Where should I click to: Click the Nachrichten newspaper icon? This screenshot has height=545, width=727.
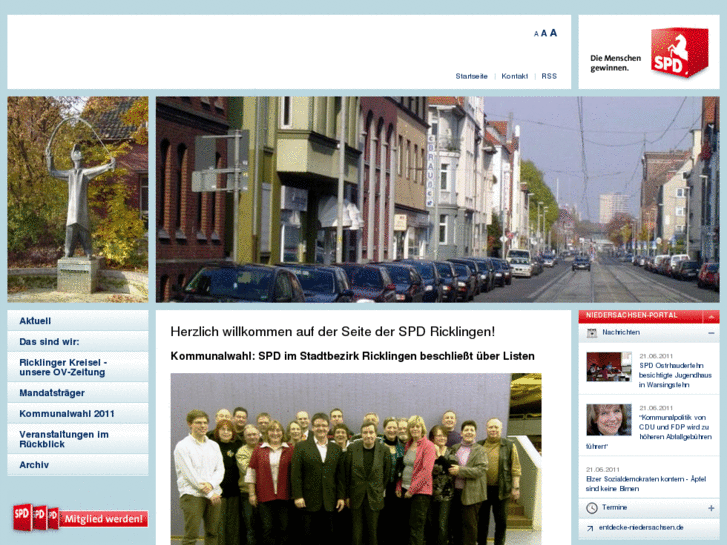(x=592, y=333)
